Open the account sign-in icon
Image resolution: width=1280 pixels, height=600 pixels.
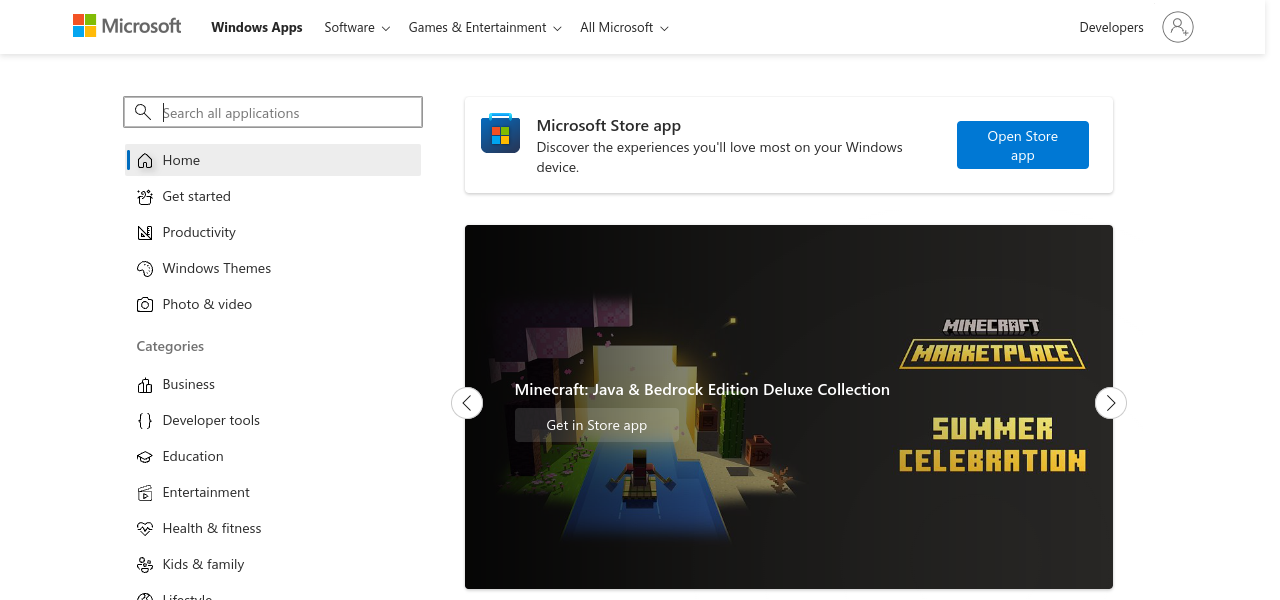pyautogui.click(x=1177, y=27)
